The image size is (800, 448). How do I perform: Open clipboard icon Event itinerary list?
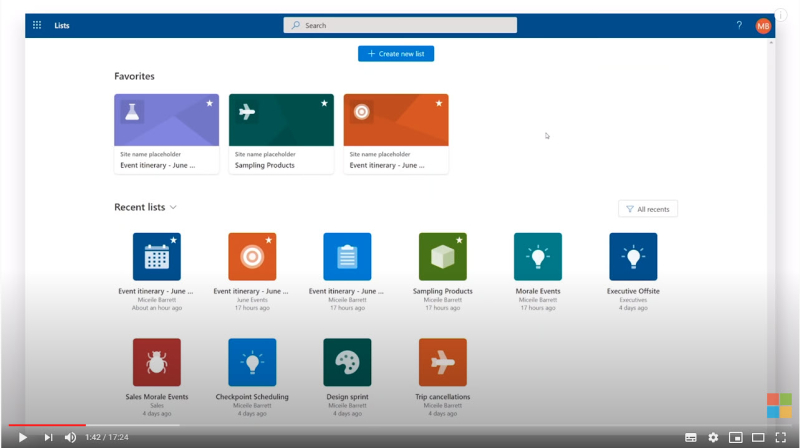coord(347,257)
